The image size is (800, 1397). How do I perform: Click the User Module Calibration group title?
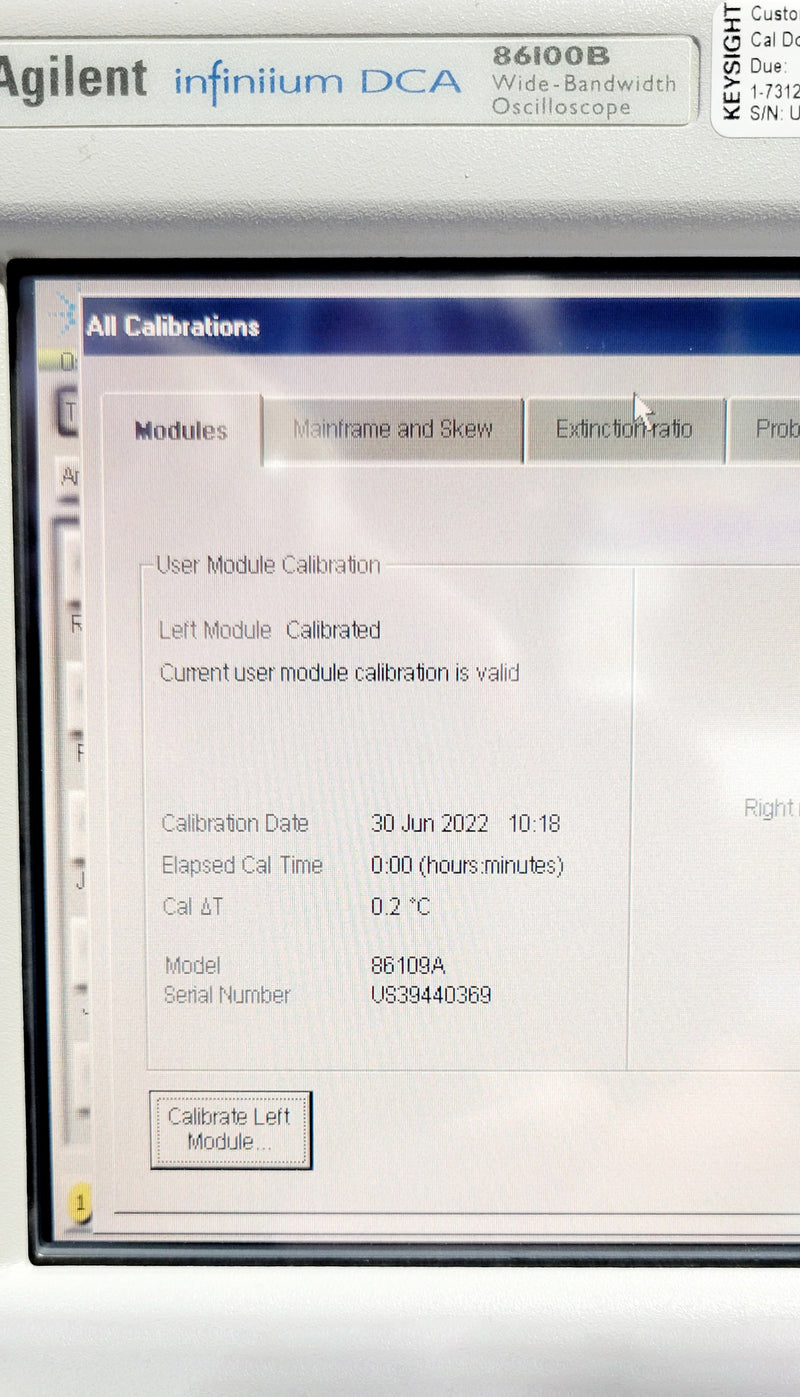(268, 565)
